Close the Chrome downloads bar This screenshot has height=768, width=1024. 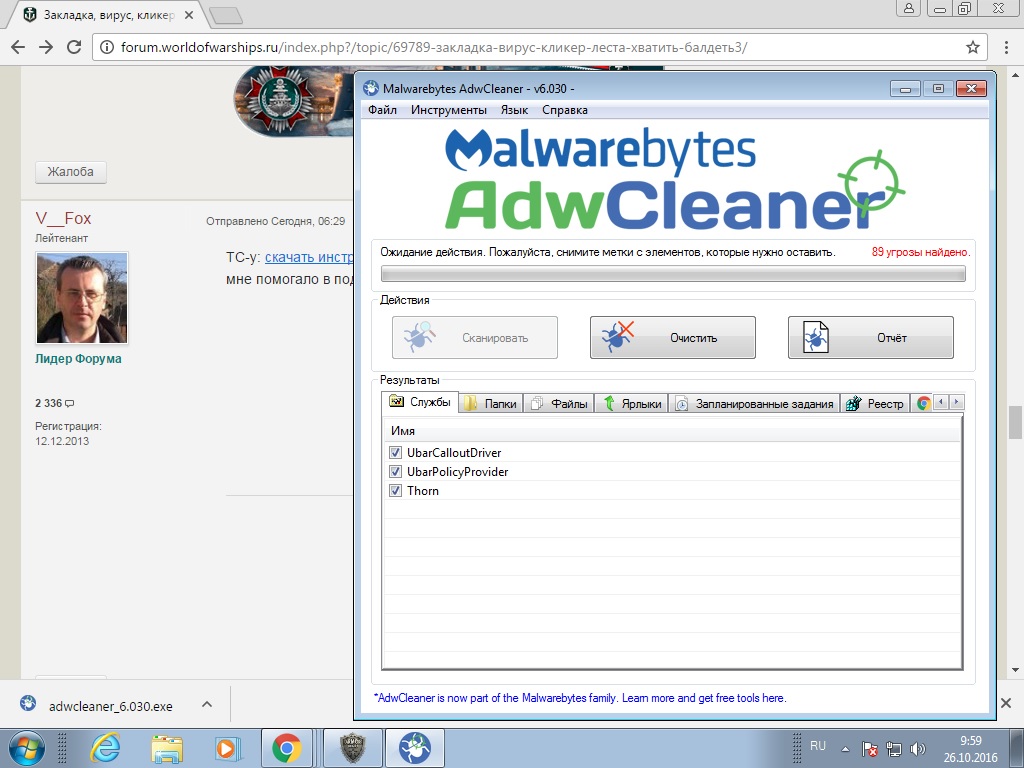1006,703
